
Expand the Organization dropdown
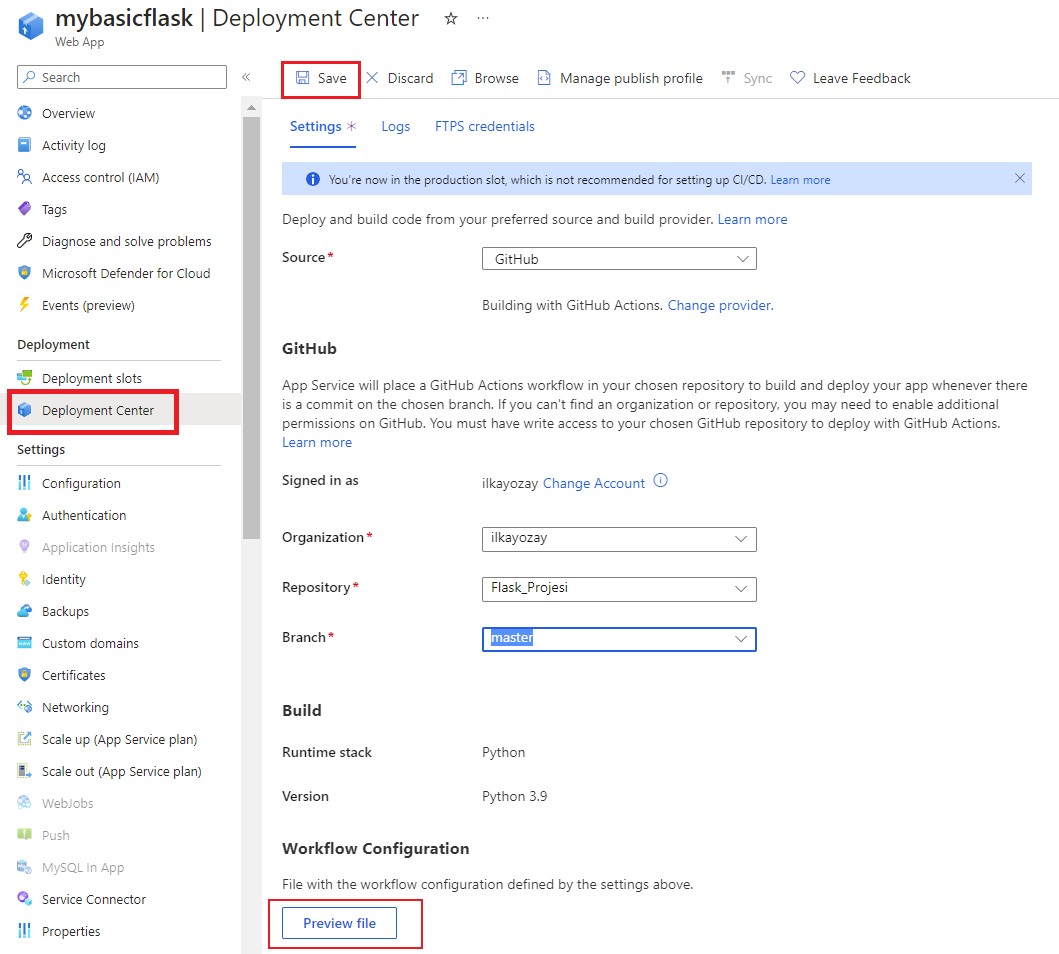tap(619, 539)
